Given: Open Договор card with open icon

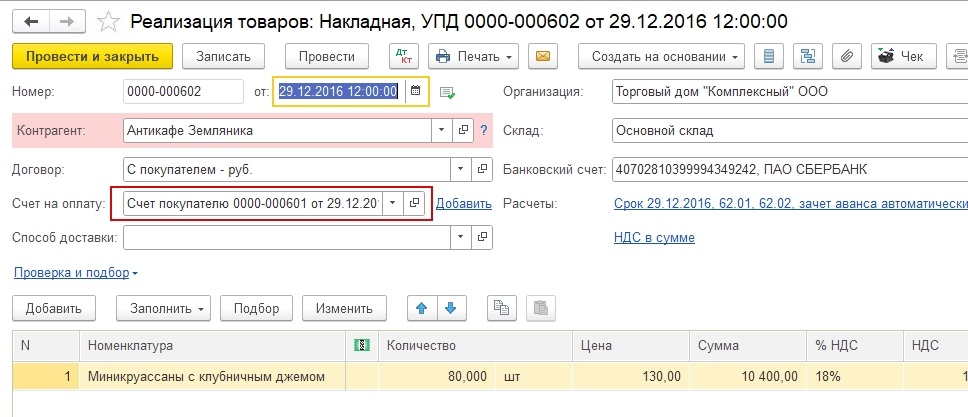Looking at the screenshot, I should (482, 169).
